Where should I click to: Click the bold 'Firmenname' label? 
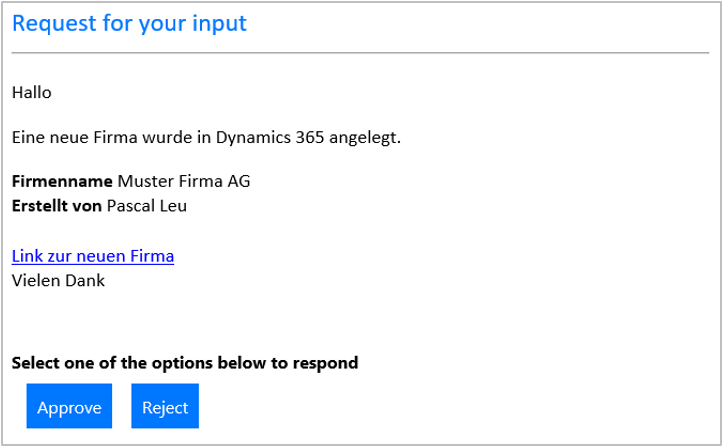(x=62, y=182)
